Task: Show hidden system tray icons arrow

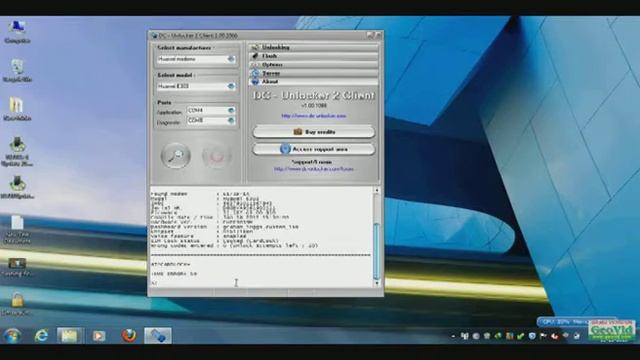Action: point(453,336)
